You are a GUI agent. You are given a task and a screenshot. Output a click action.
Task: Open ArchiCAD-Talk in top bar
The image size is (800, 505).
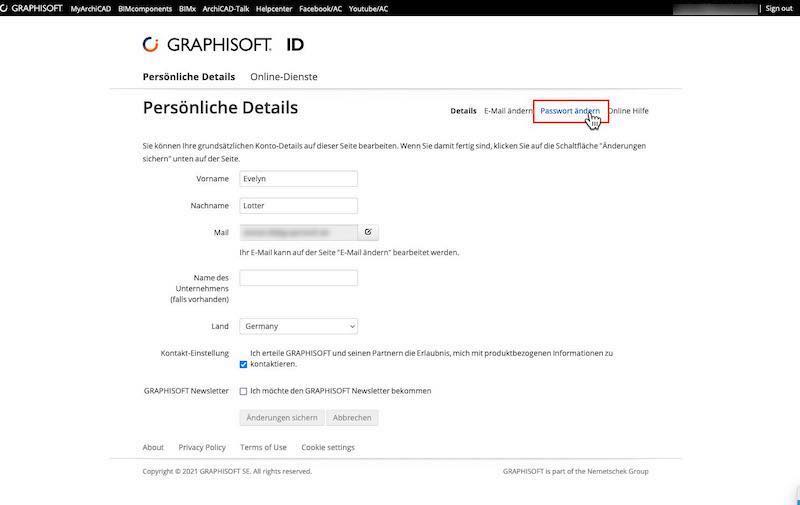226,9
